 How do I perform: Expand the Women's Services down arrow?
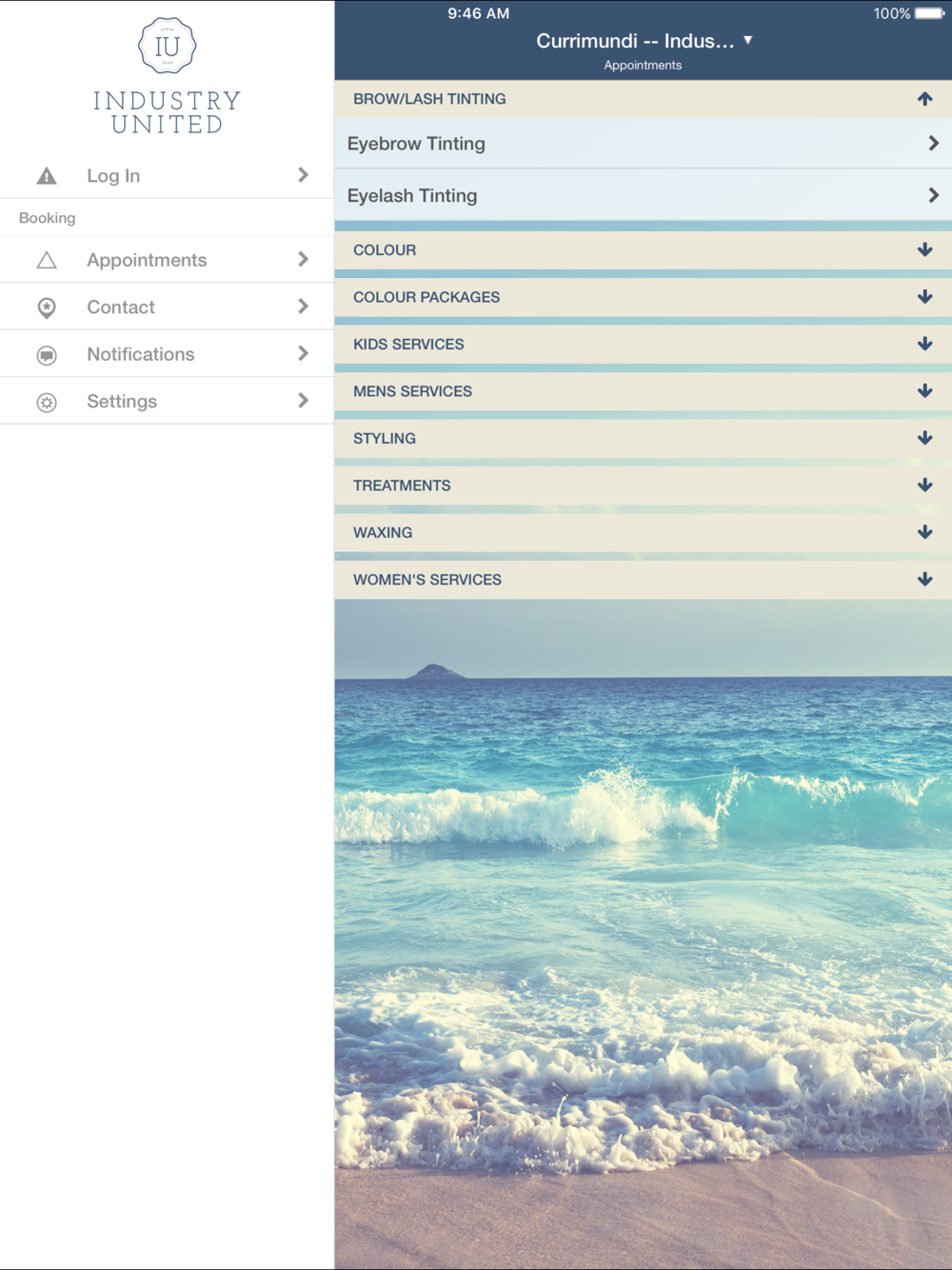coord(924,580)
